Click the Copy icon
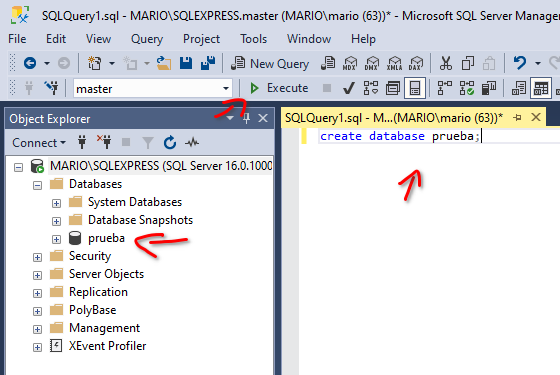The image size is (560, 375). point(468,64)
